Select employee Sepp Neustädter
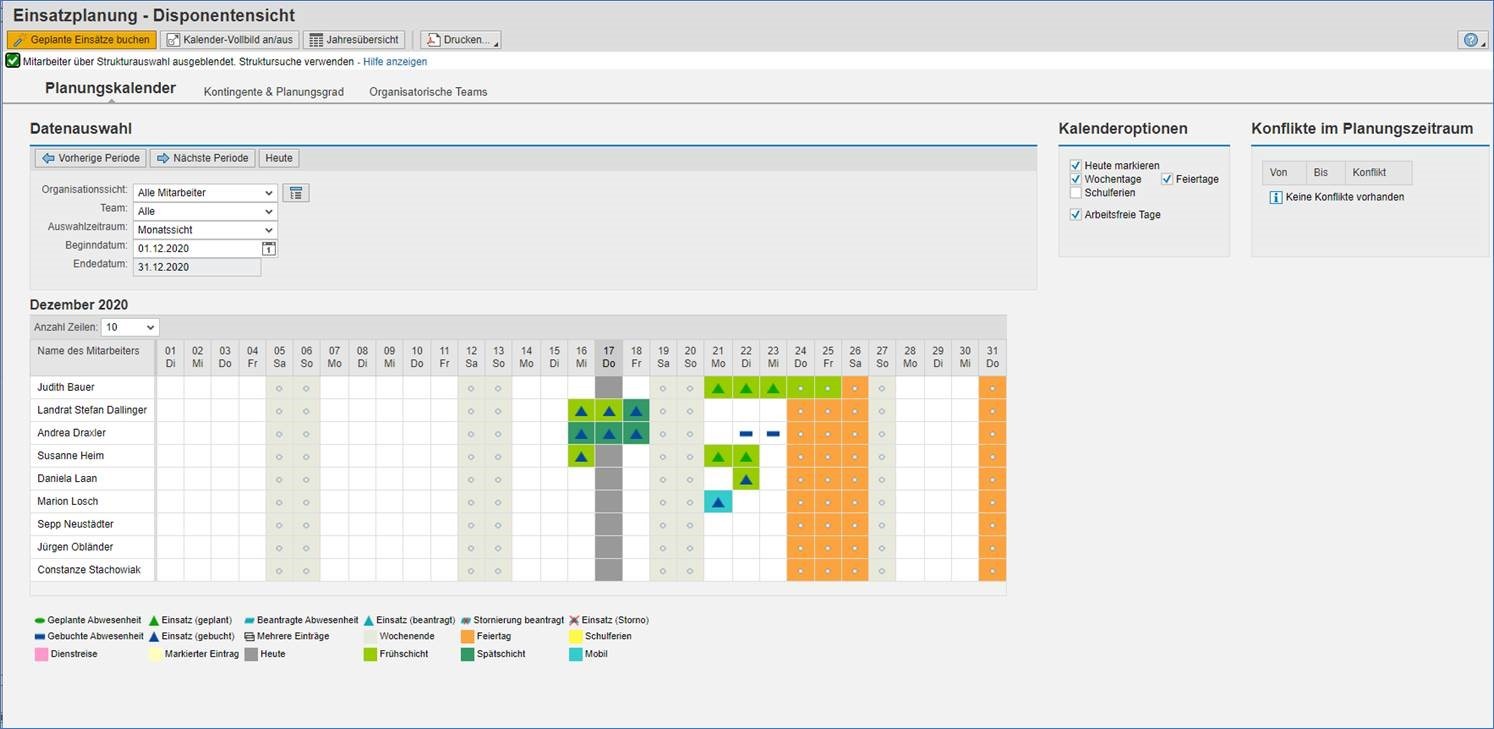This screenshot has width=1494, height=729. pyautogui.click(x=93, y=525)
